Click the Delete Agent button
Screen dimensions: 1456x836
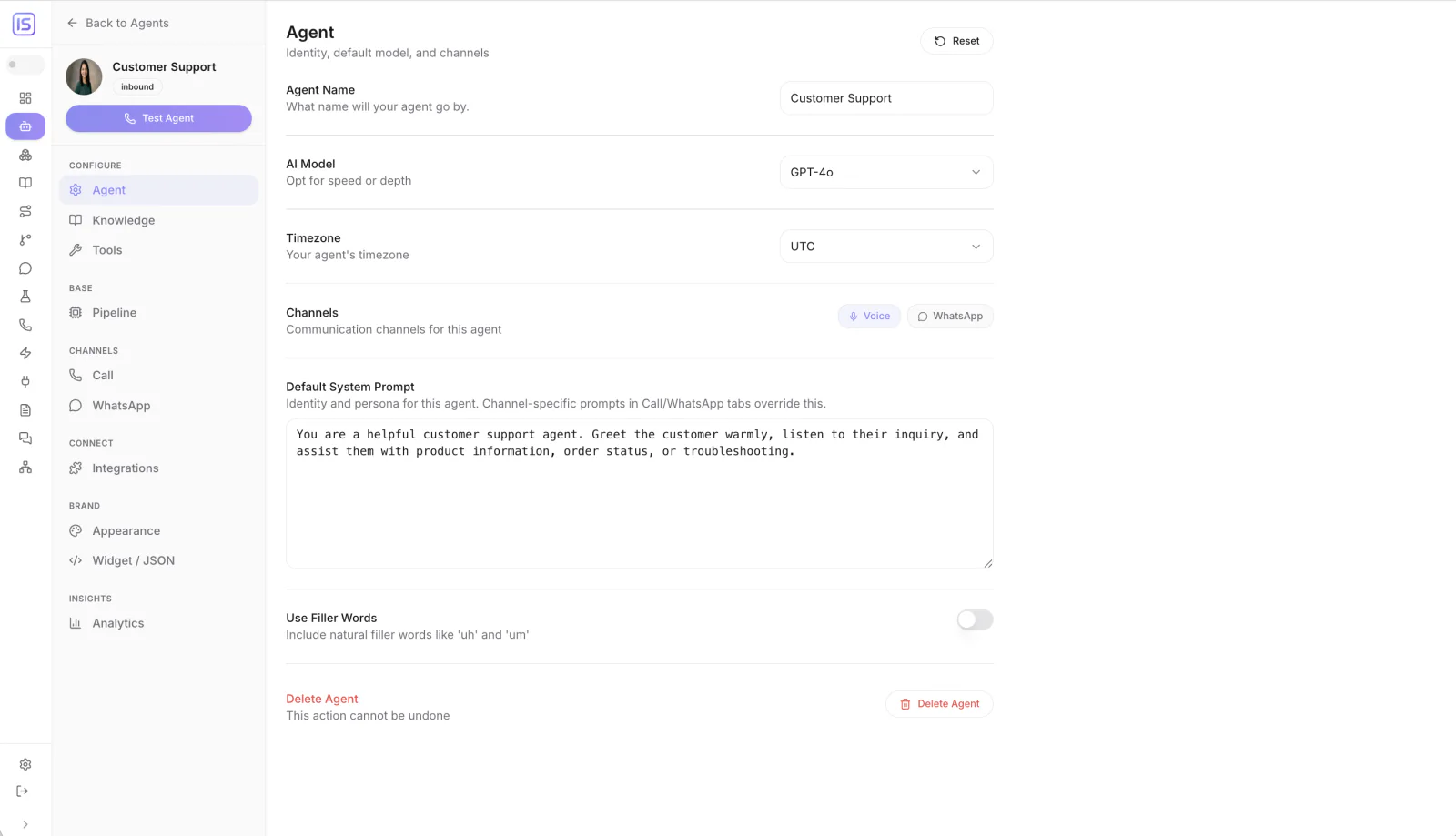(939, 704)
